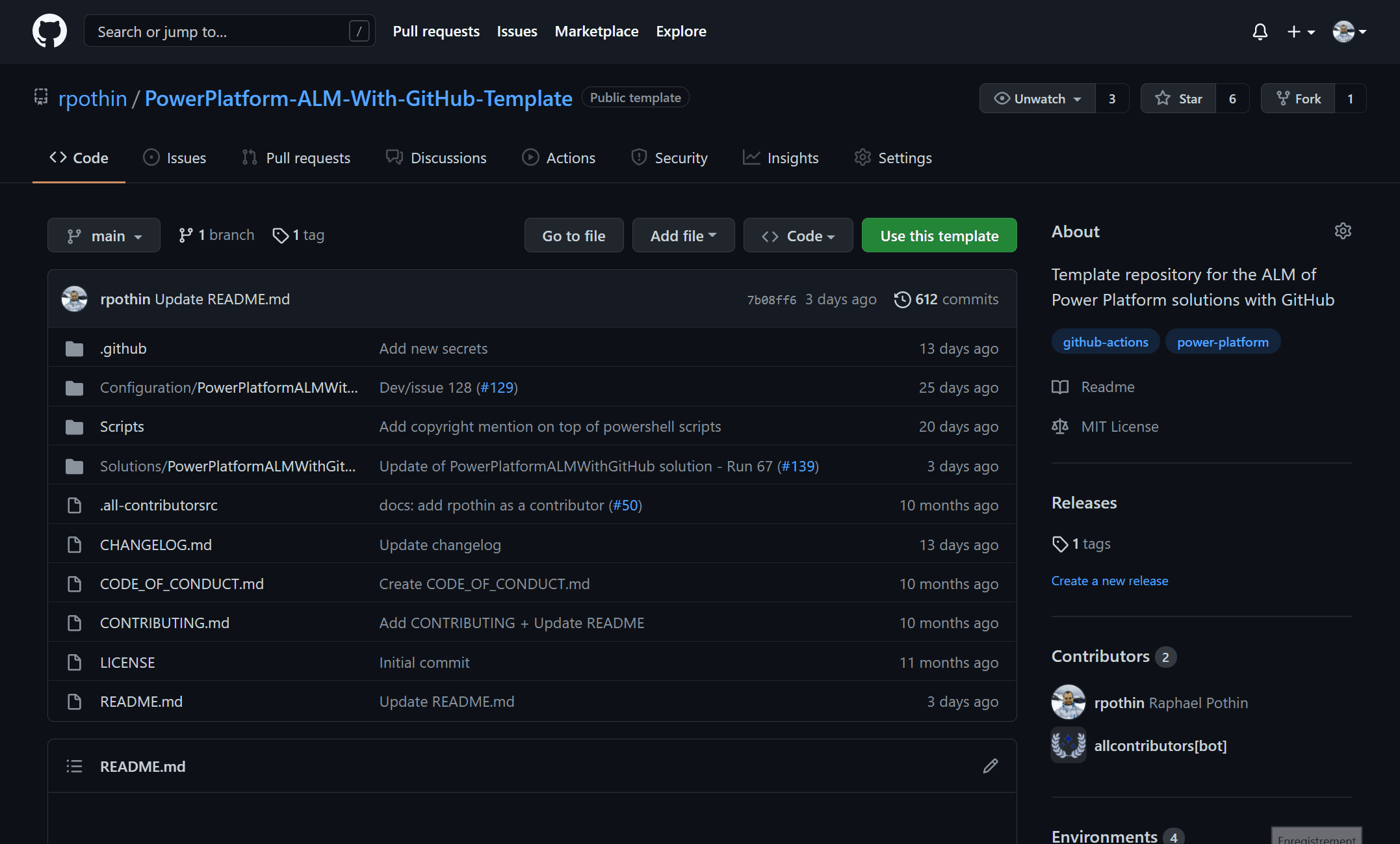
Task: Star this repository
Action: point(1177,98)
